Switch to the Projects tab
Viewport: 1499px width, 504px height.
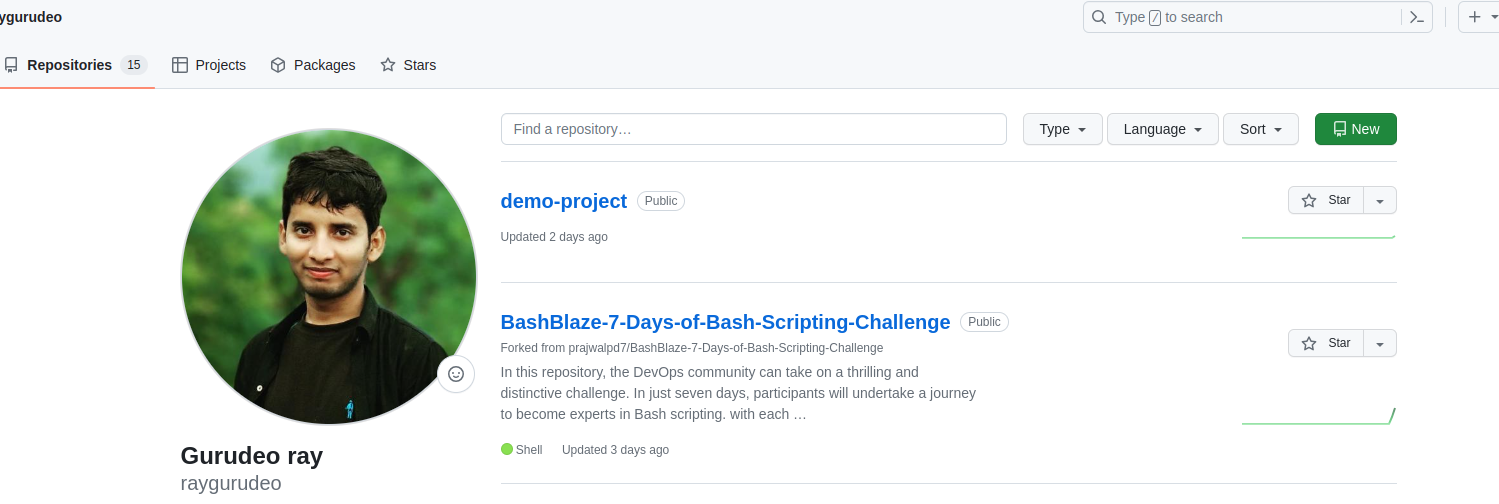(x=209, y=65)
